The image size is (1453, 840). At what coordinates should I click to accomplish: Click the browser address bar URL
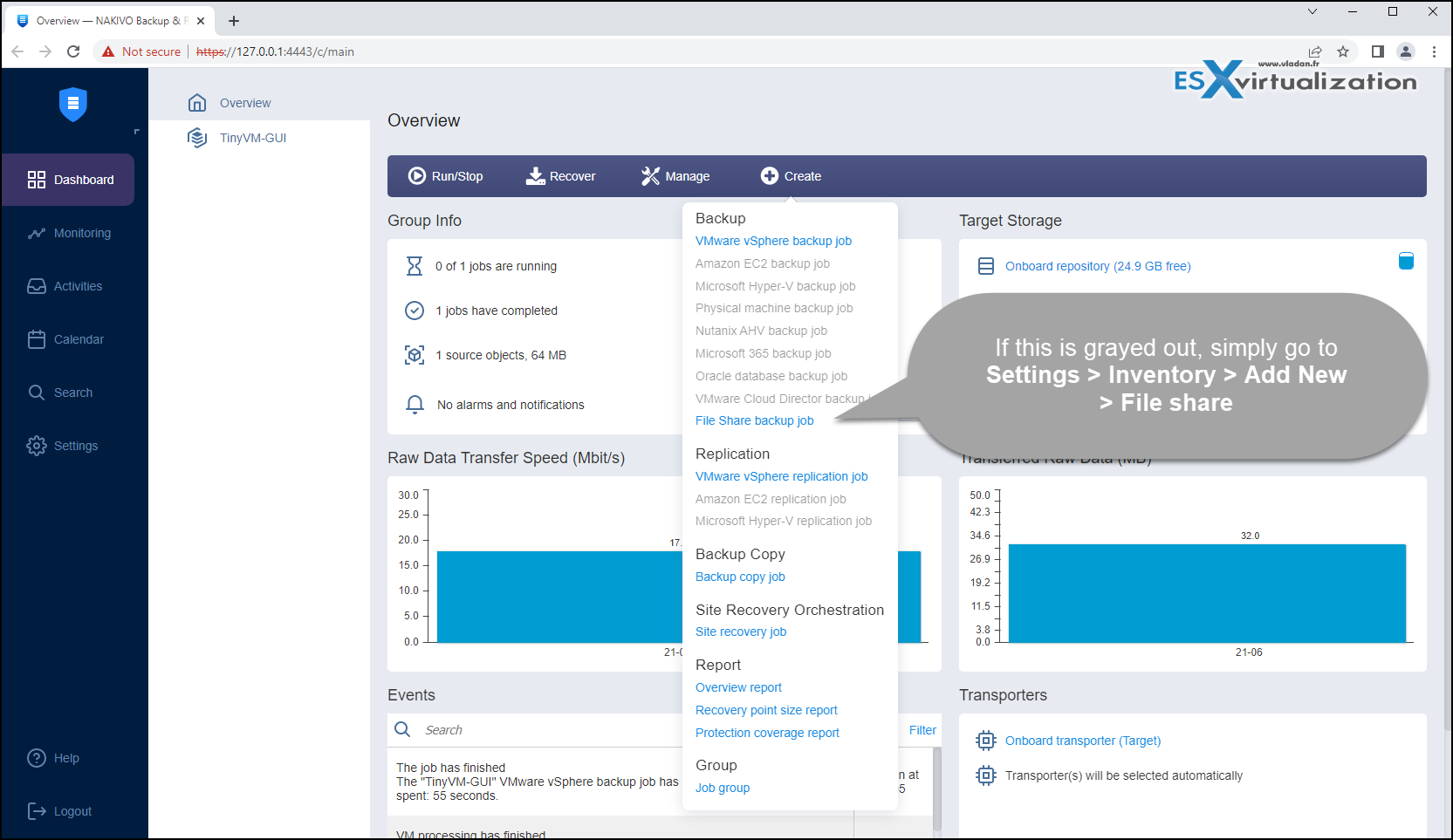click(x=275, y=51)
